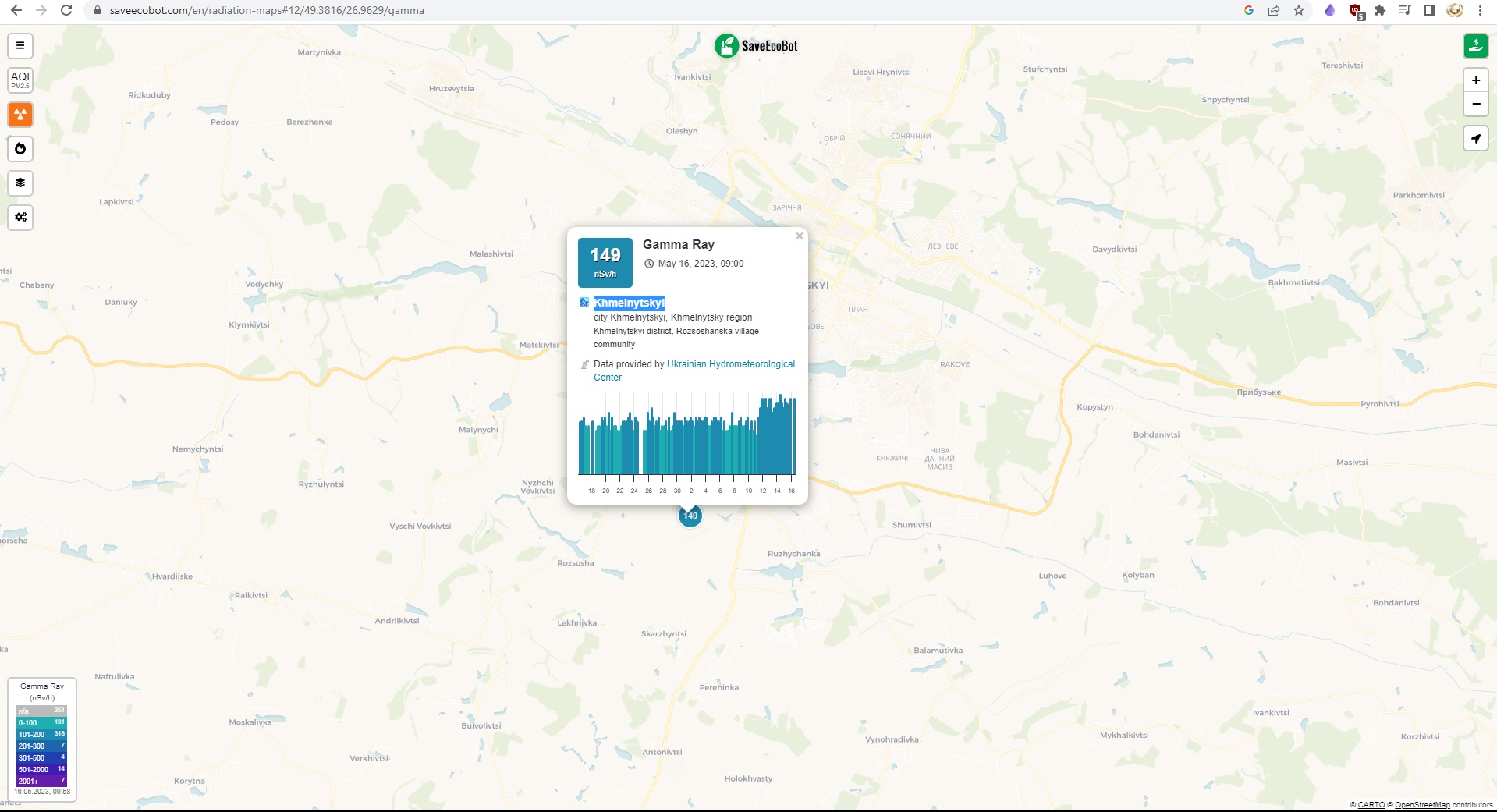The height and width of the screenshot is (812, 1497).
Task: Reload the page
Action: coord(66,10)
